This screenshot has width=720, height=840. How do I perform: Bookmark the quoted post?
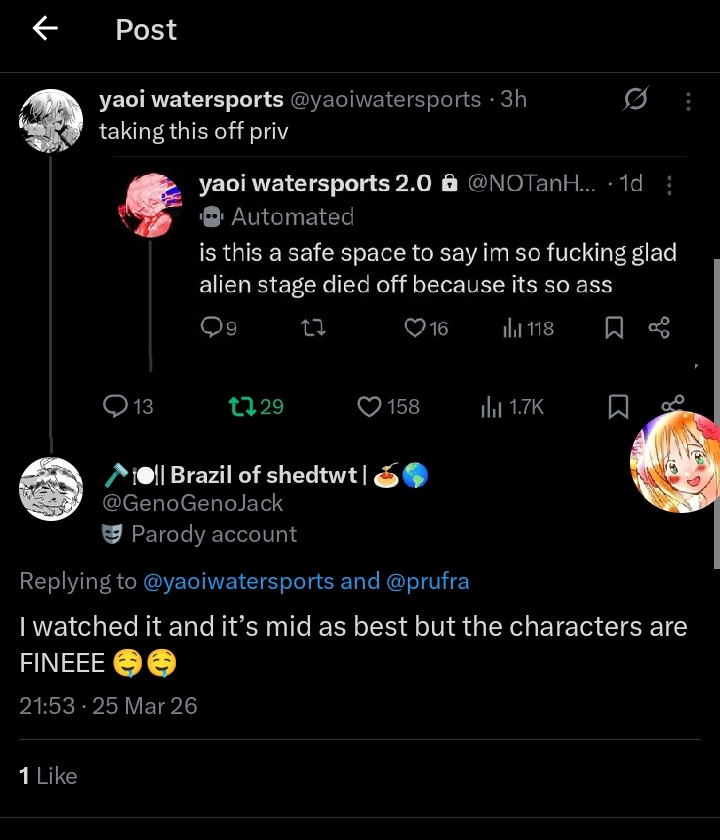[615, 327]
